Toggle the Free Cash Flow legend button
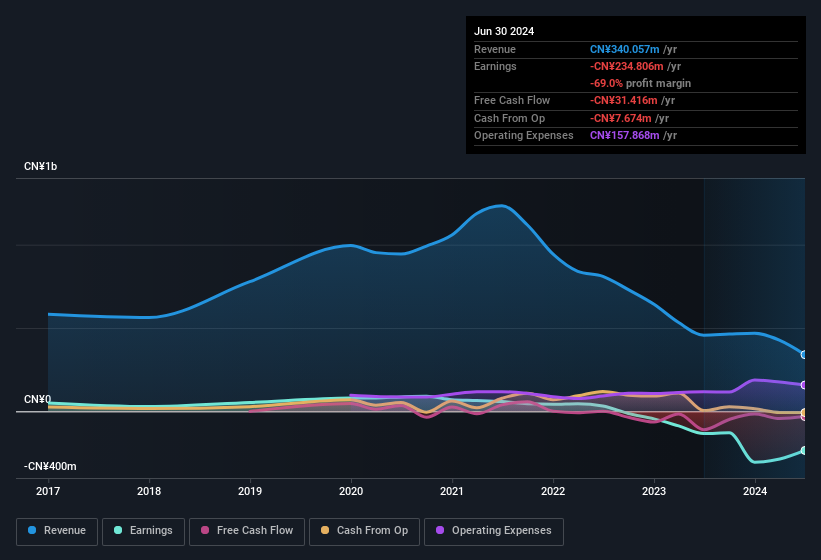The image size is (821, 560). [x=247, y=531]
